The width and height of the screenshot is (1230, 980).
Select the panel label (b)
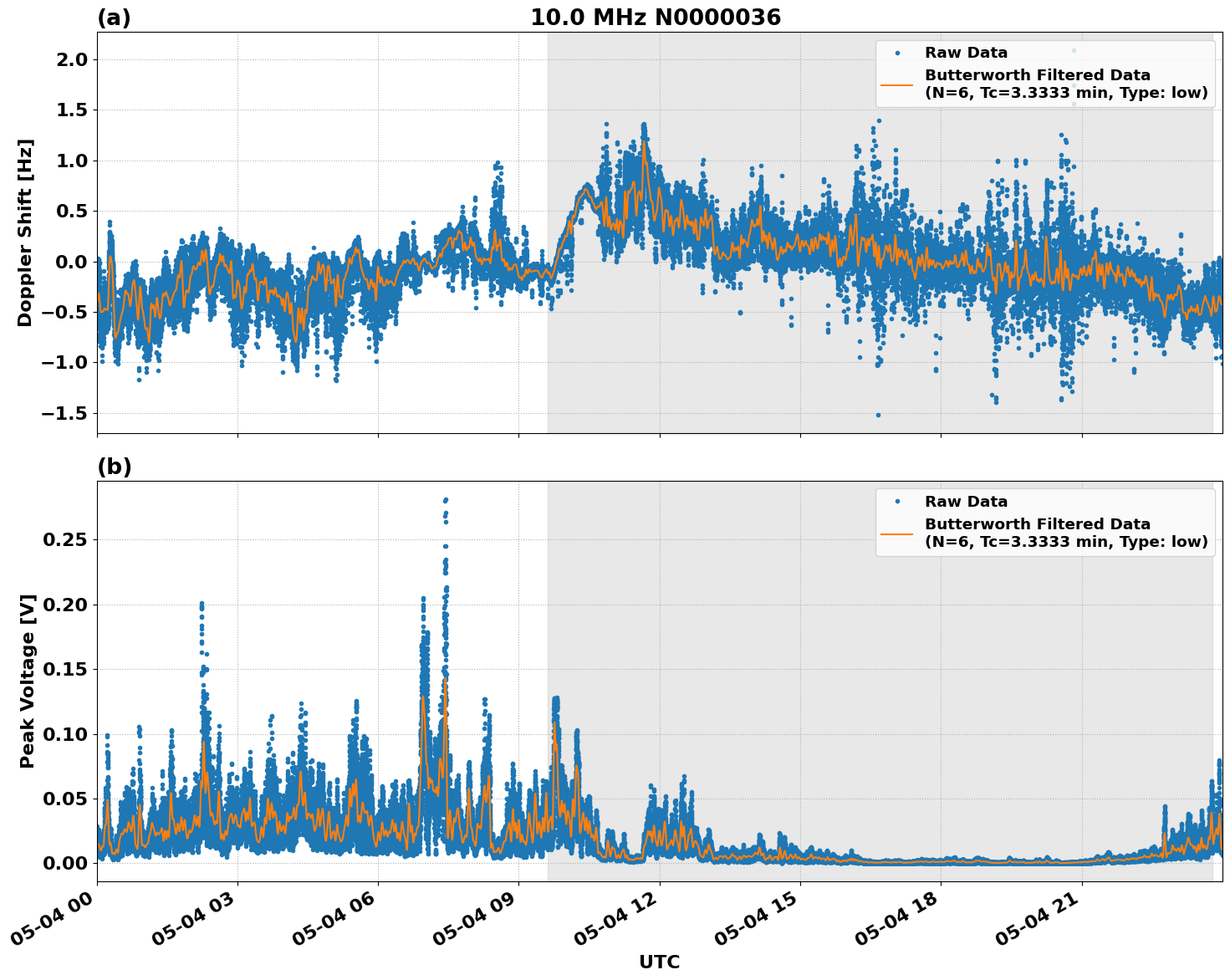tap(115, 467)
